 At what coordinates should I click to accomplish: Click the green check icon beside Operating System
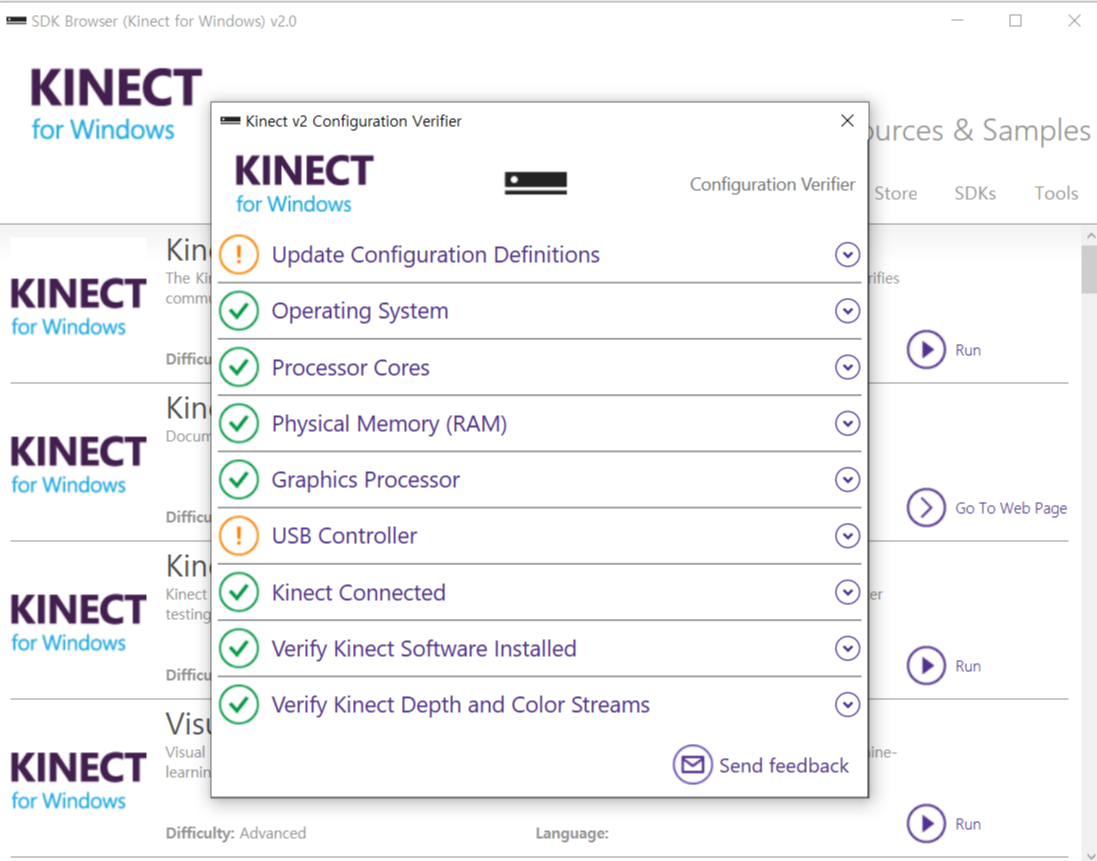(x=239, y=311)
